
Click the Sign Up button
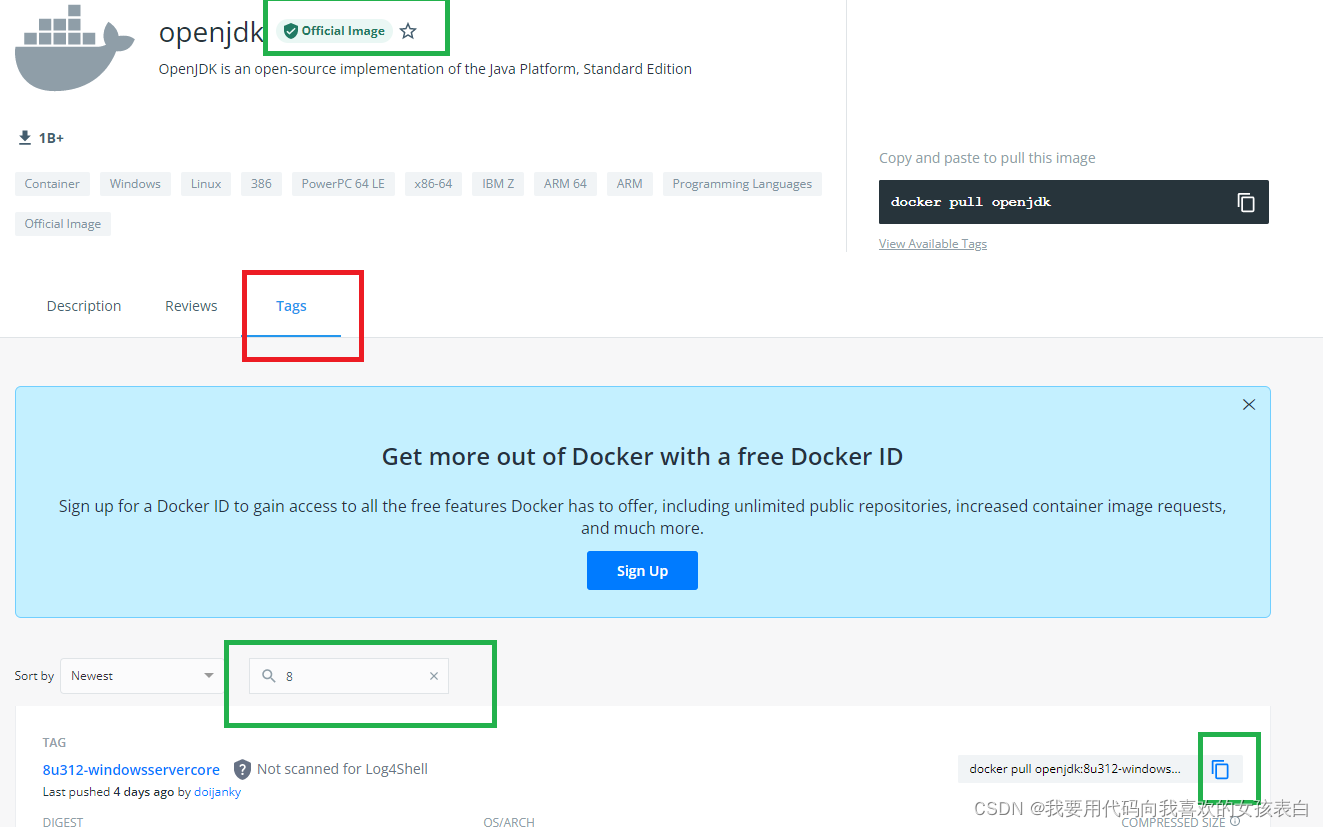[642, 570]
